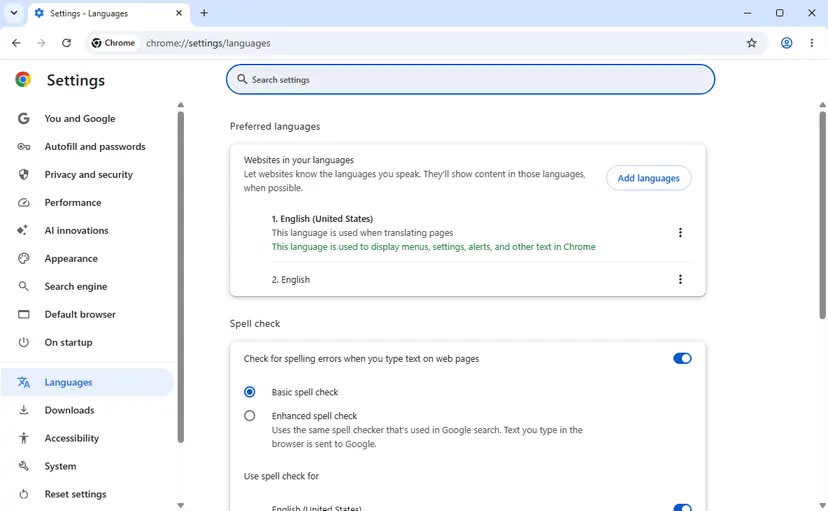This screenshot has width=828, height=511.
Task: Open more actions for 2. English
Action: pos(680,279)
